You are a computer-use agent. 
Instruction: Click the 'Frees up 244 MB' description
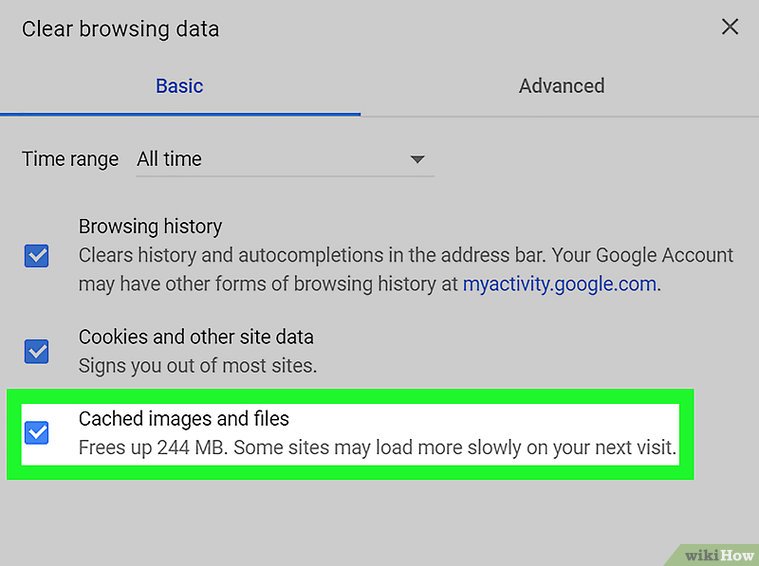click(x=377, y=447)
